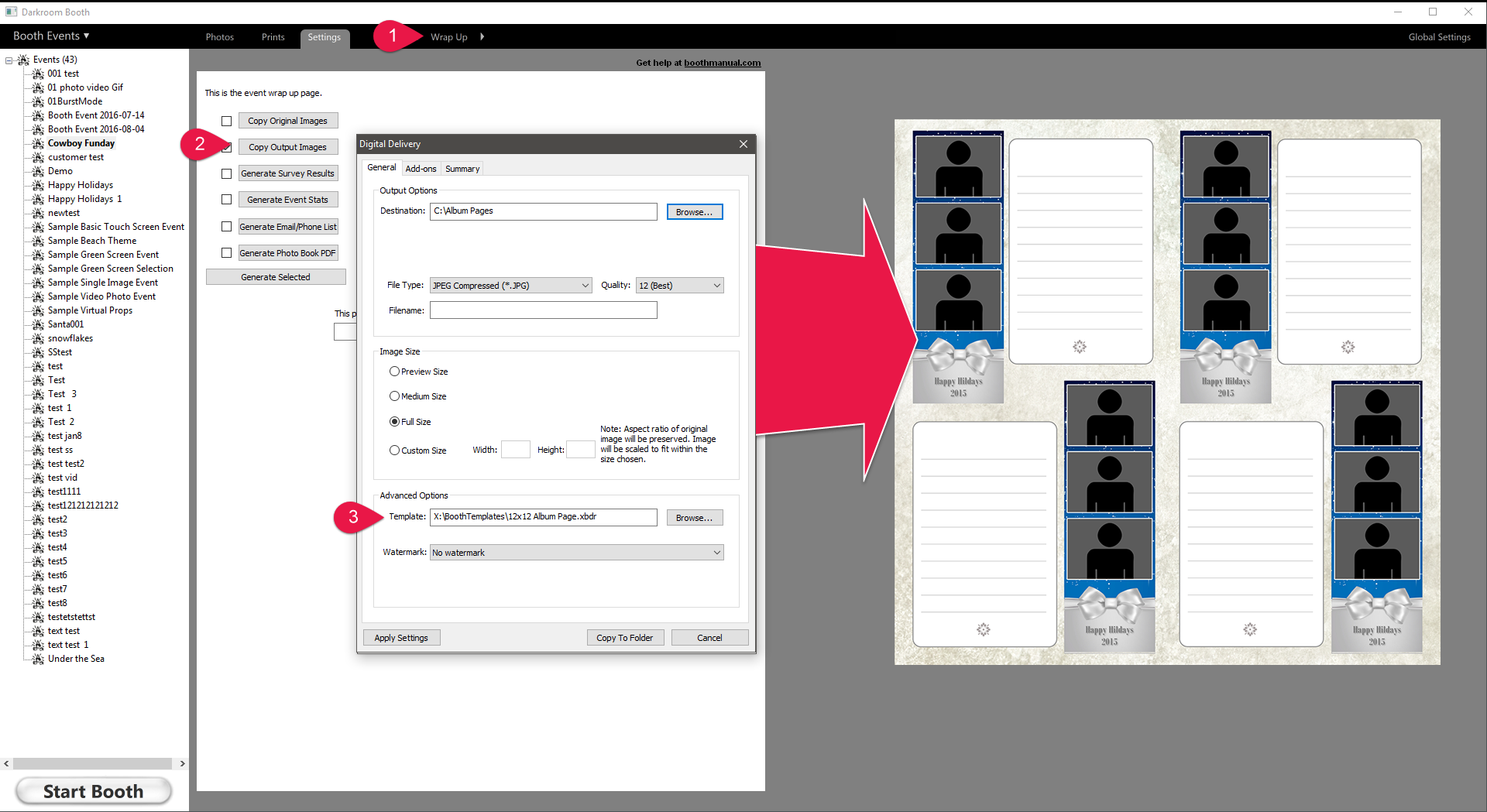Click the Cancel button
The height and width of the screenshot is (812, 1487).
pyautogui.click(x=709, y=638)
